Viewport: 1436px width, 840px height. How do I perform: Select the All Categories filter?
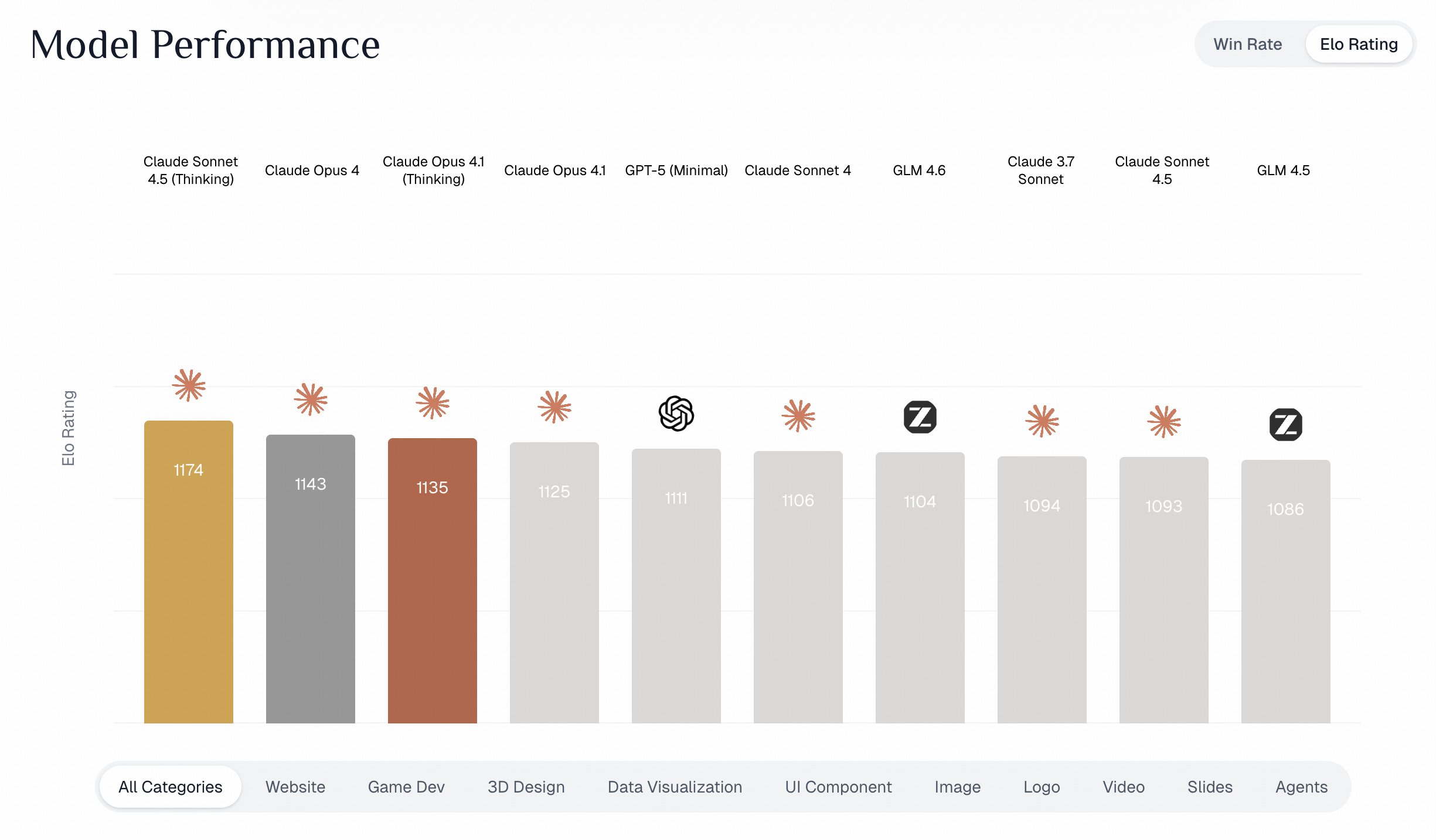[x=171, y=787]
